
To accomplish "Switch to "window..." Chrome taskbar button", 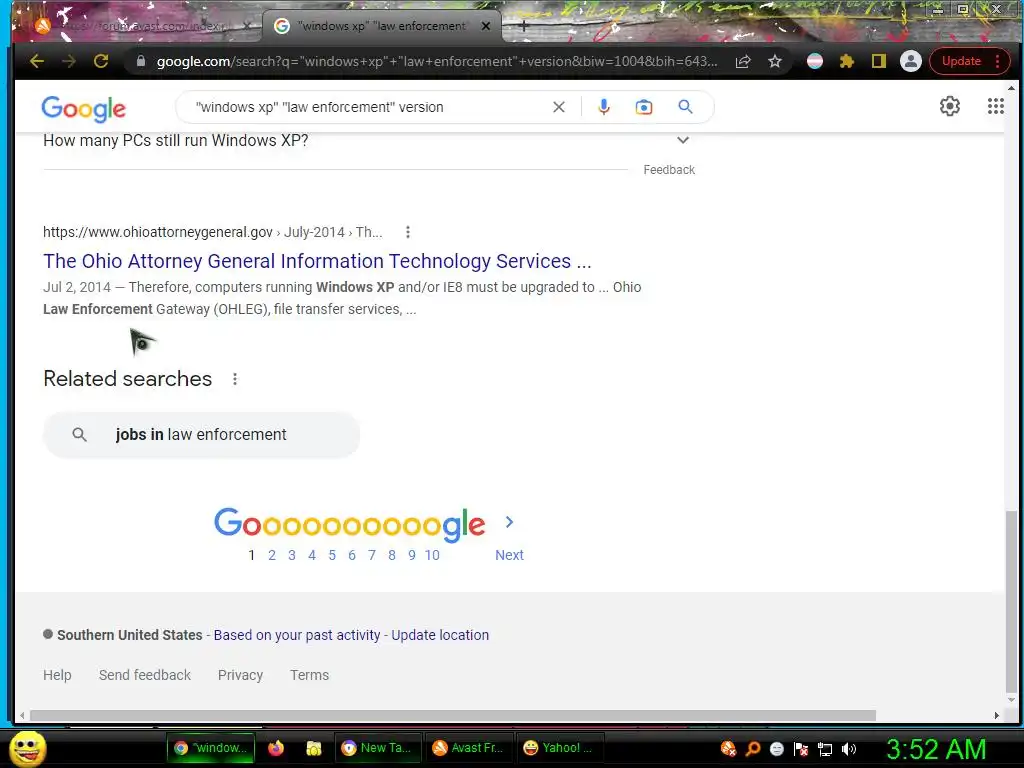I will point(209,748).
